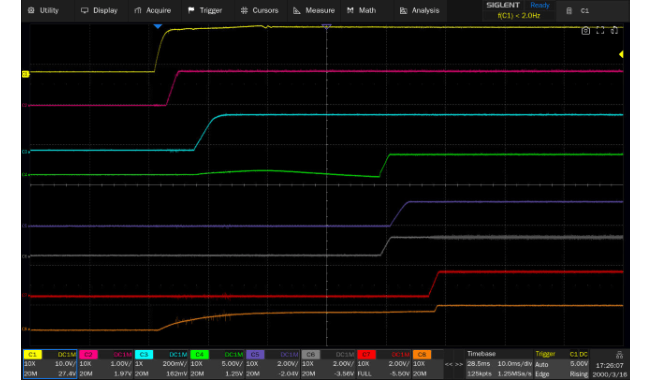Open the Trigger menu
Viewport: 650px width, 380px height.
pyautogui.click(x=205, y=10)
